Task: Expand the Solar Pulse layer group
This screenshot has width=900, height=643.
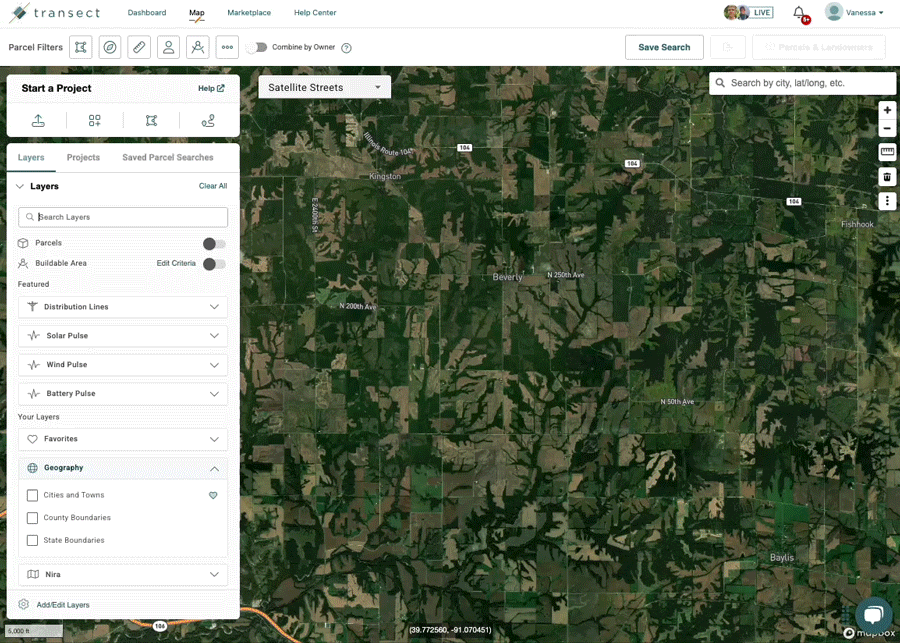Action: tap(123, 336)
